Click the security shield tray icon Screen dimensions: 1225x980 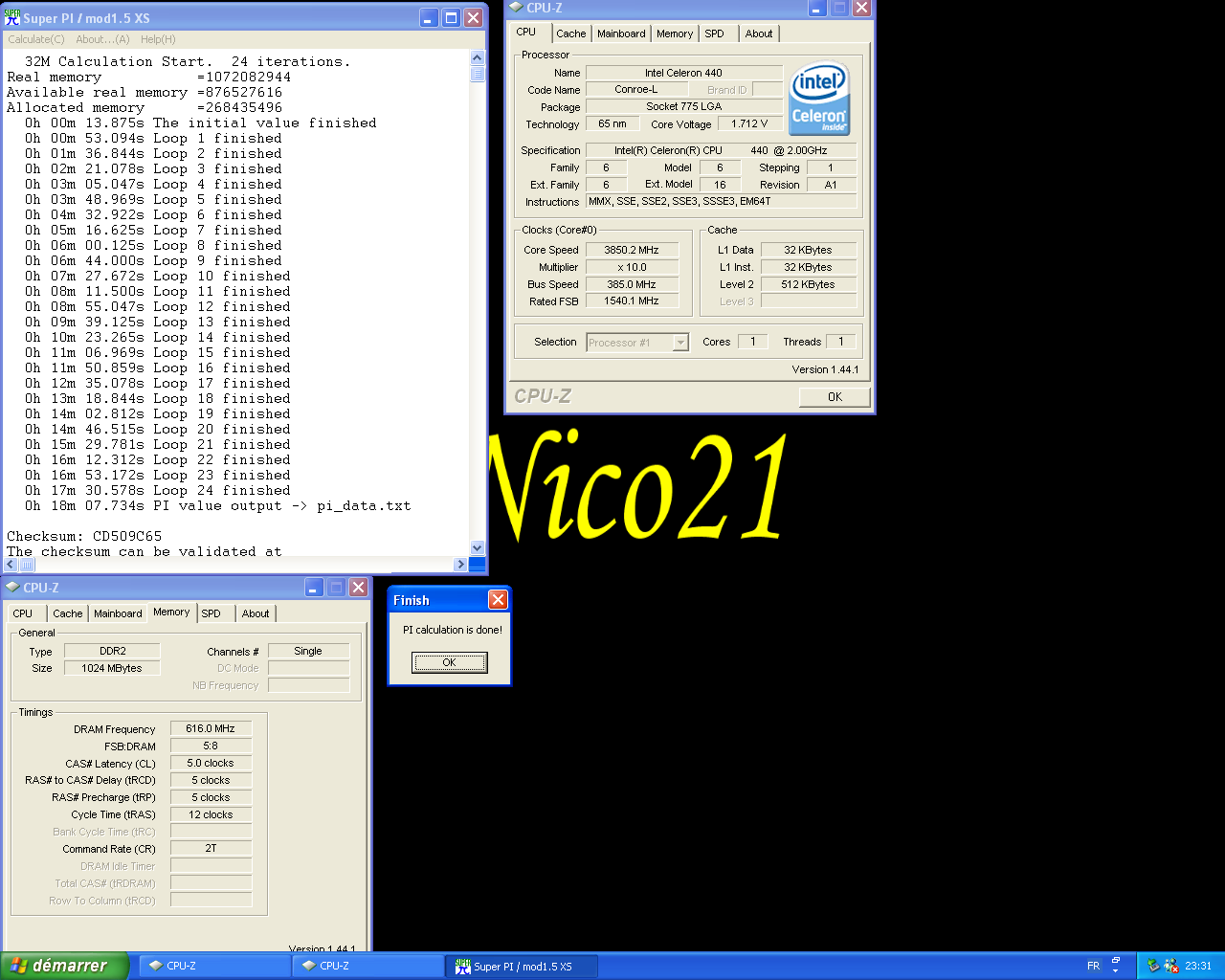[x=1152, y=966]
